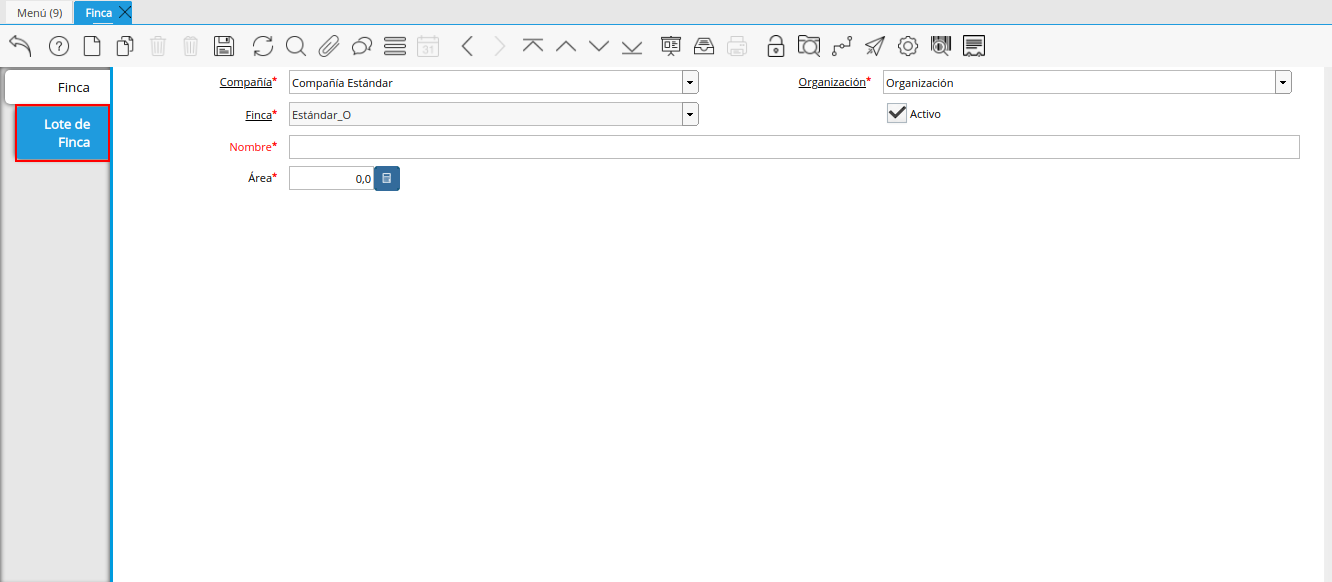
Task: Open the find record magnifier icon
Action: [296, 46]
